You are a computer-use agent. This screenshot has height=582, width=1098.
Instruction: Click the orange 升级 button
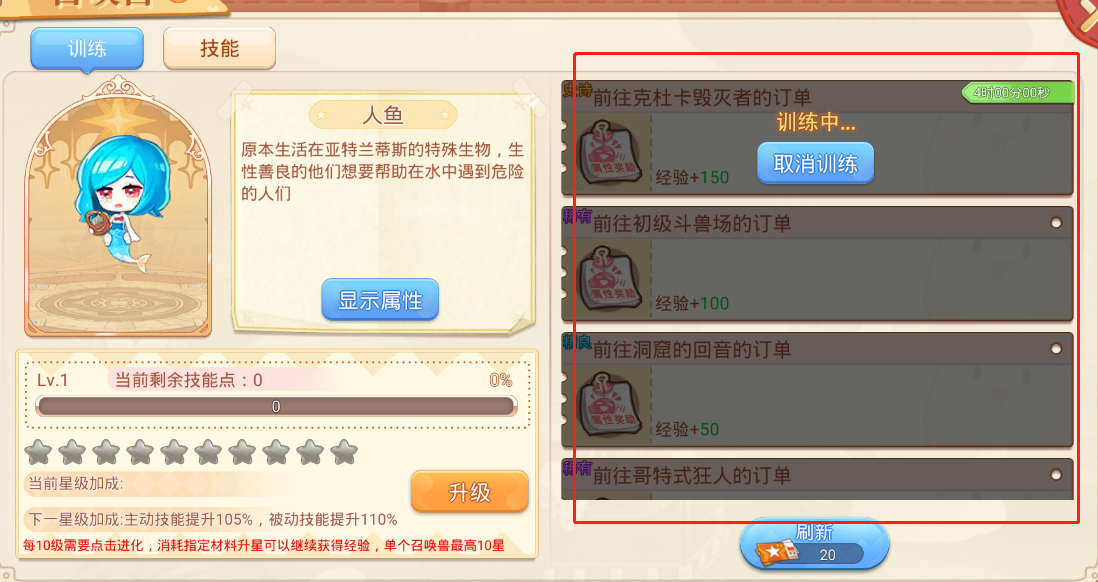[469, 492]
